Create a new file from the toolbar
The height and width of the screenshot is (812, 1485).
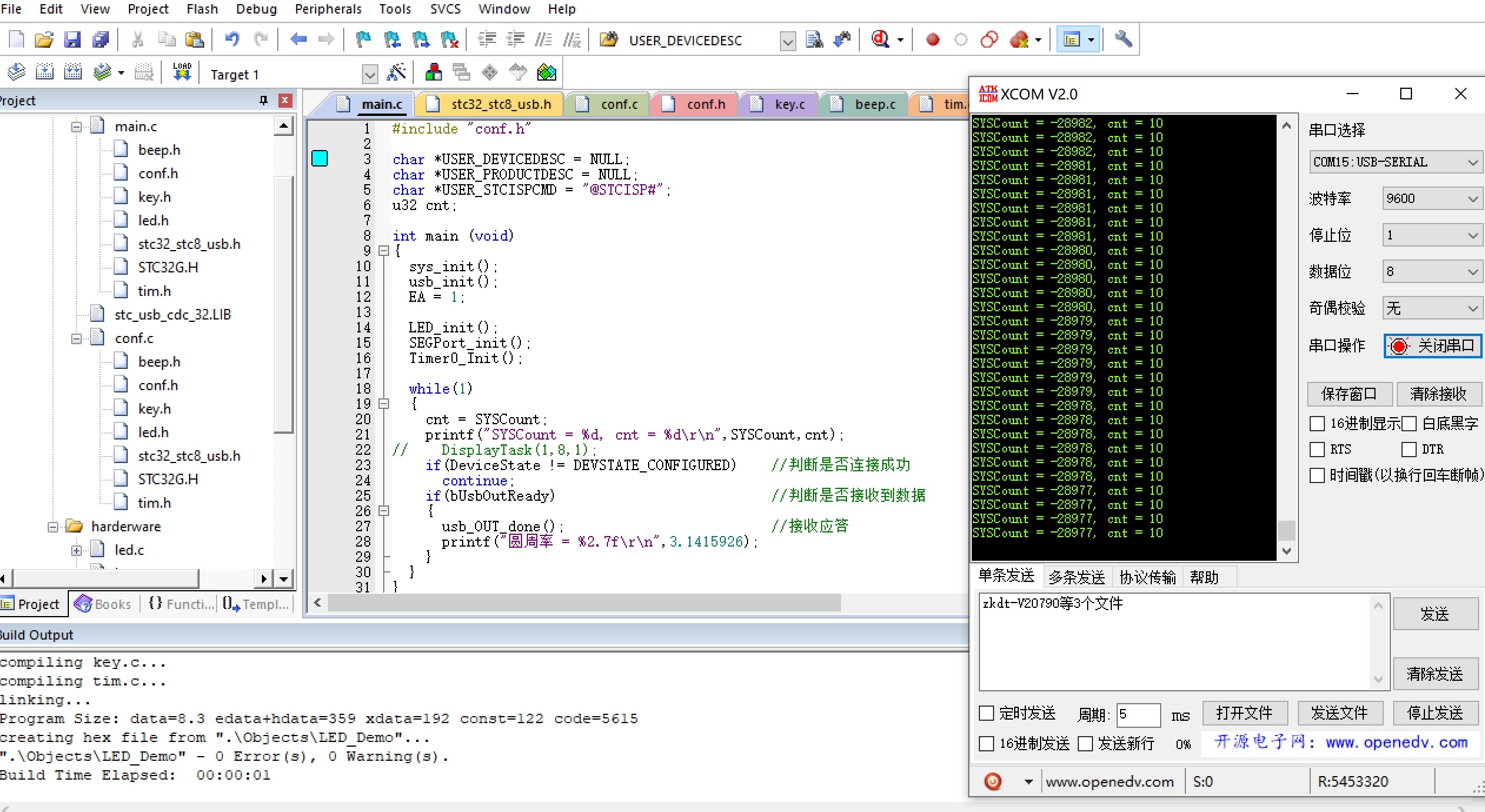(x=16, y=39)
